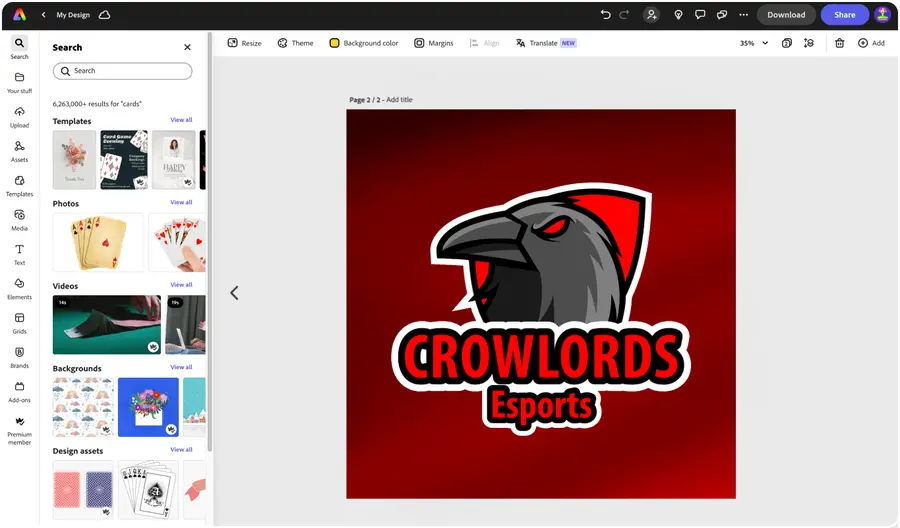Open the Margins toolbar option
The image size is (900, 528).
[x=434, y=43]
